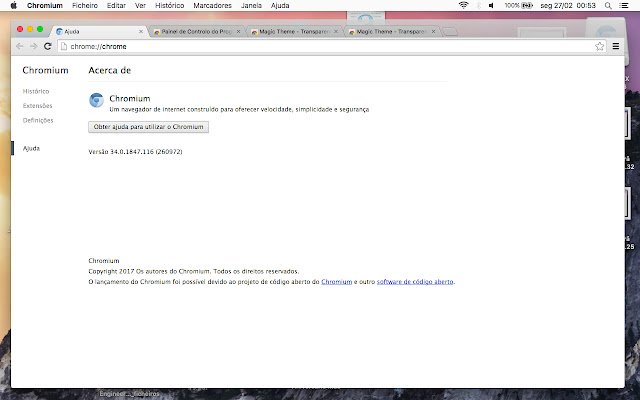
Task: Click the page icon in the address bar
Action: [x=64, y=47]
